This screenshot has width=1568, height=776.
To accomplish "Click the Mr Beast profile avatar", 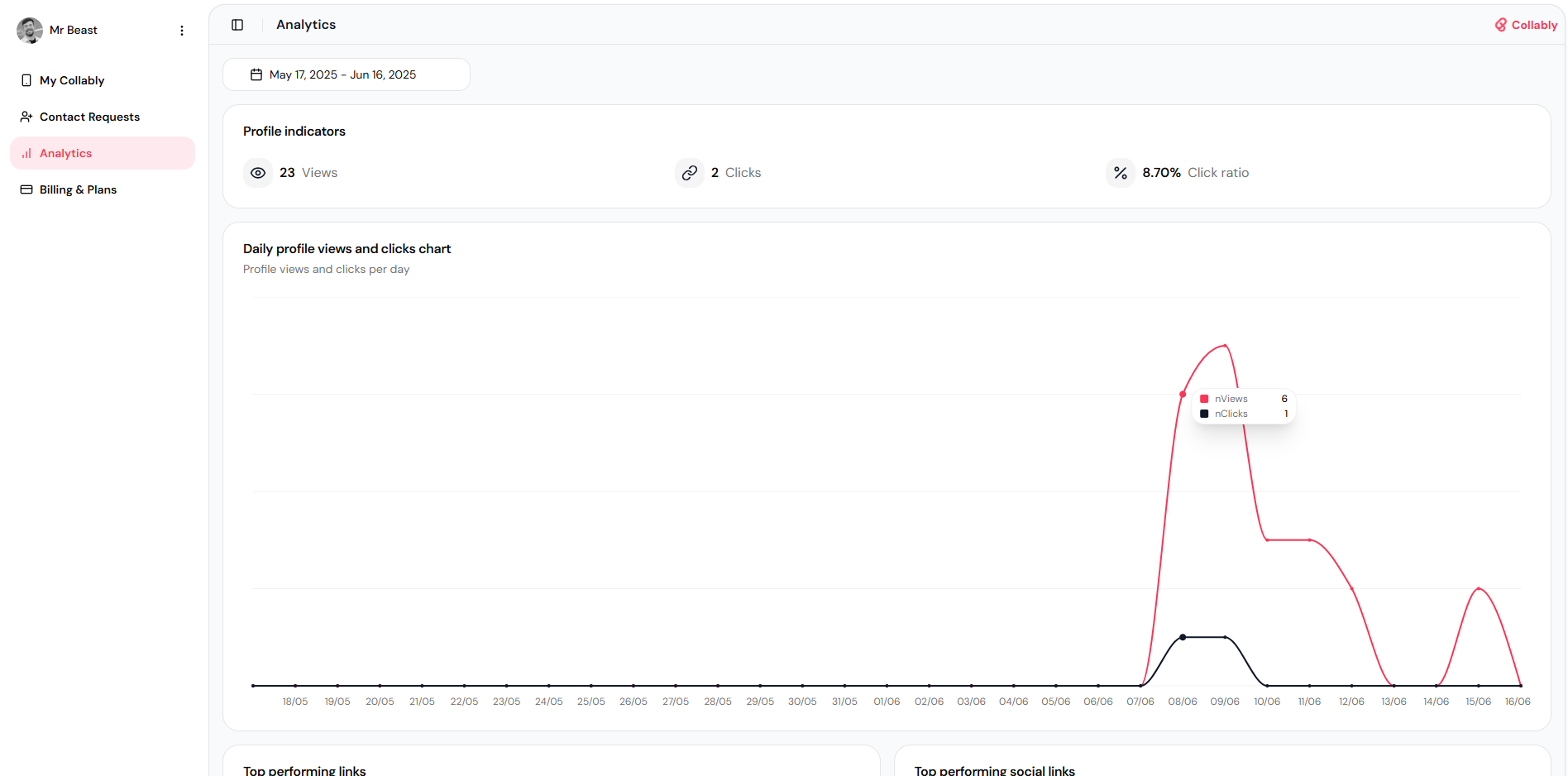I will pos(30,31).
